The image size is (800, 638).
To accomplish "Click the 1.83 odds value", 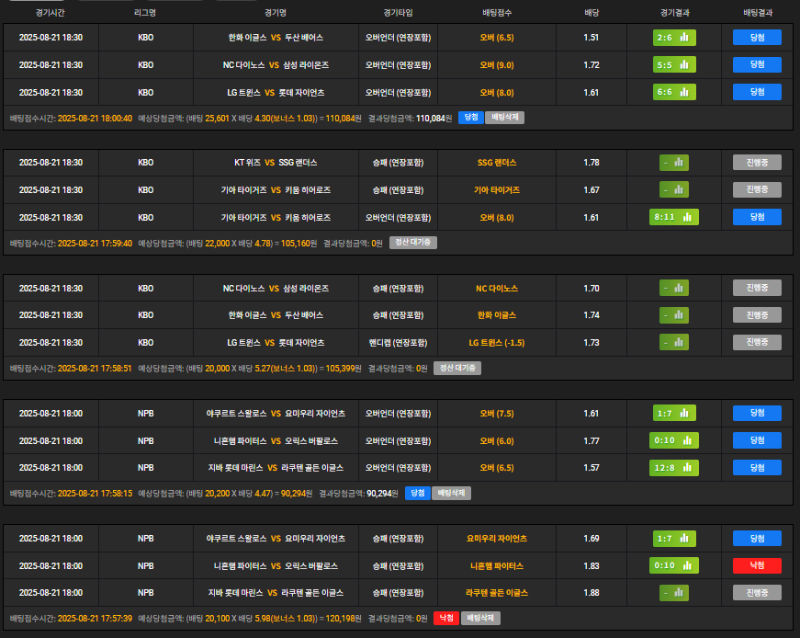I will point(591,566).
